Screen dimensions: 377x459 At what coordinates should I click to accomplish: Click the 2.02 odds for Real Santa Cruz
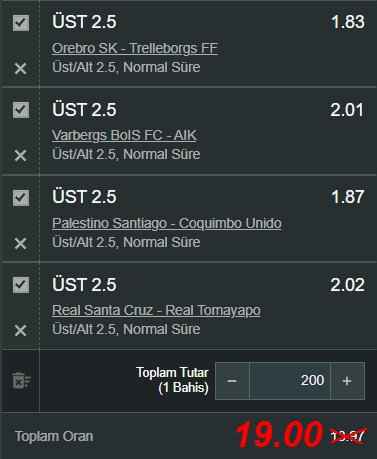click(347, 285)
